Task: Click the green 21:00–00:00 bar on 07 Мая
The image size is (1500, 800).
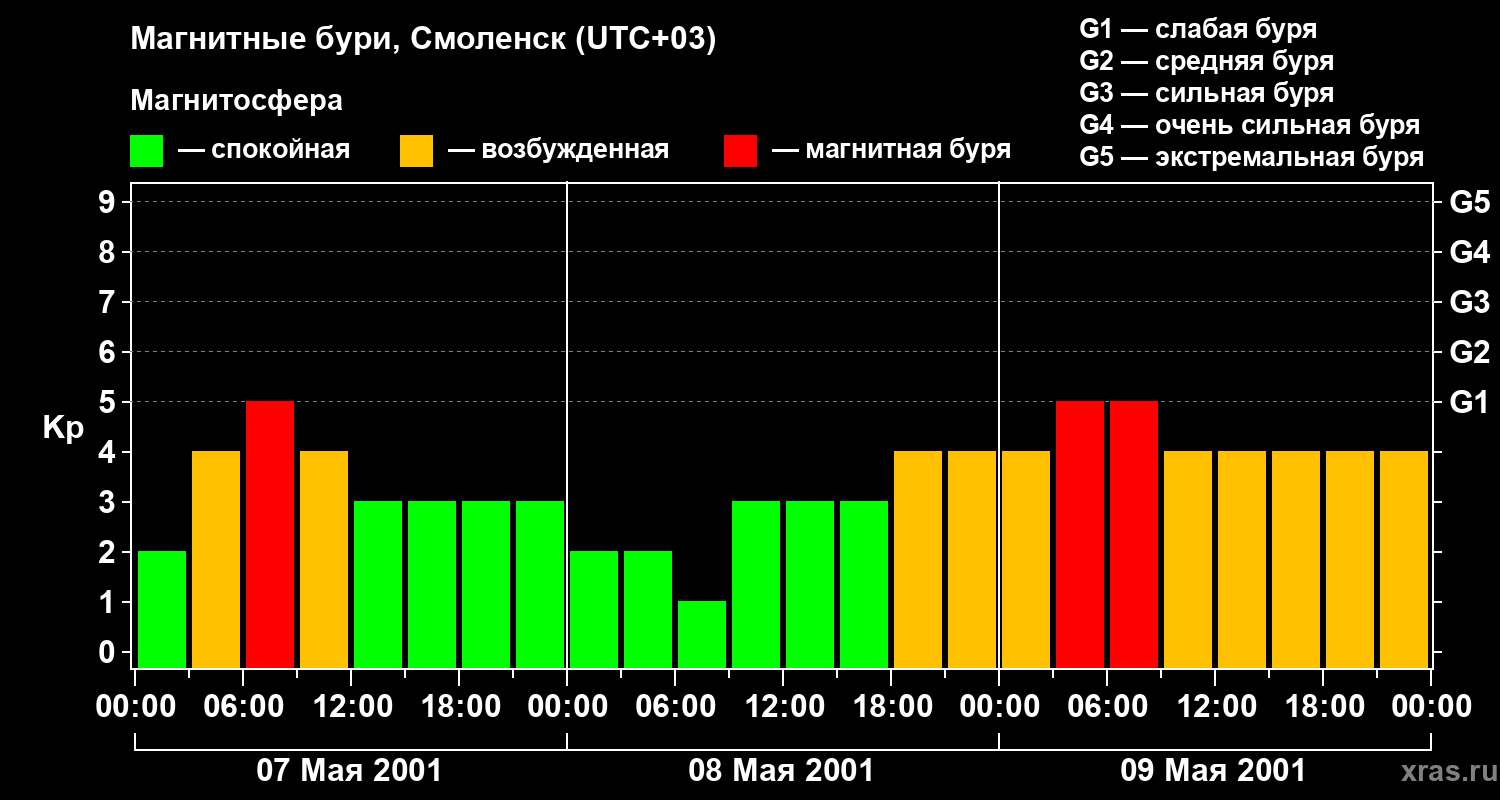Action: click(x=540, y=584)
